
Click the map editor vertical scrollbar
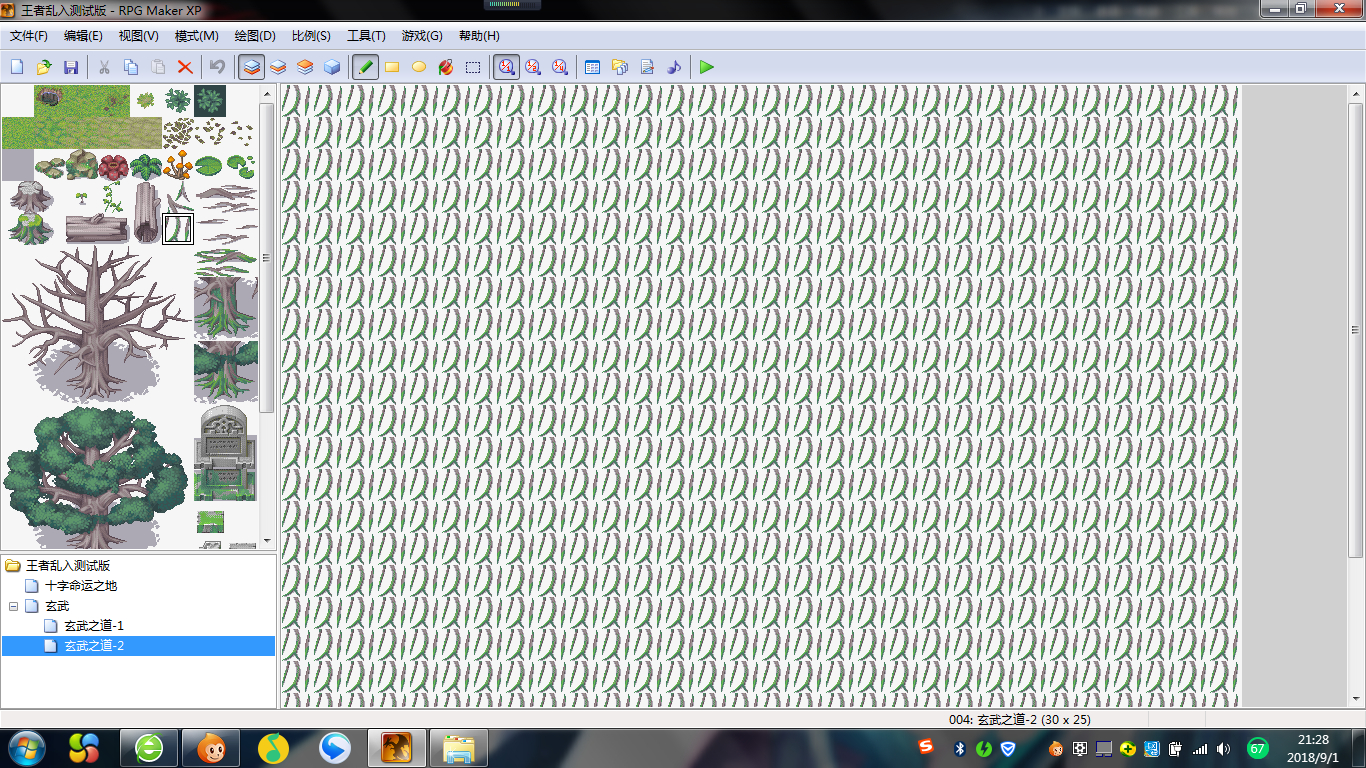pos(1356,330)
